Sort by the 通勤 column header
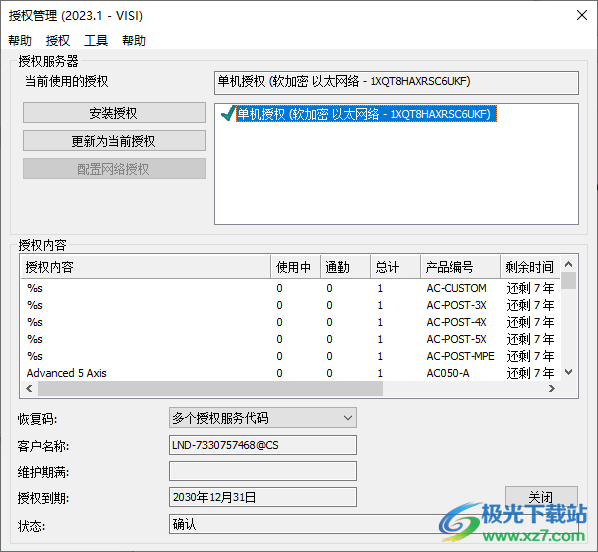The width and height of the screenshot is (598, 552). [345, 267]
